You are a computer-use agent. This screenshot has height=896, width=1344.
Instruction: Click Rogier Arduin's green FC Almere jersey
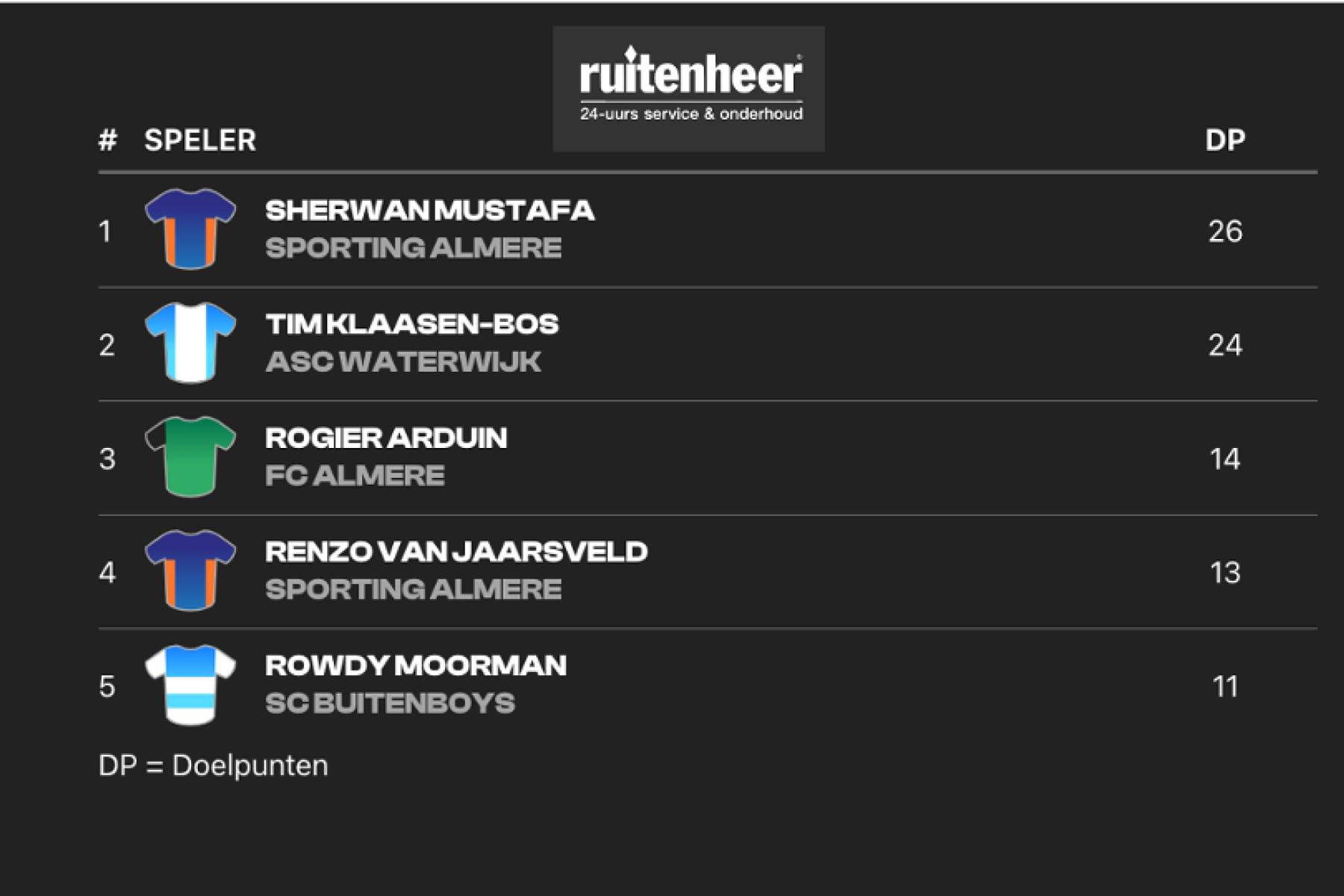click(190, 457)
